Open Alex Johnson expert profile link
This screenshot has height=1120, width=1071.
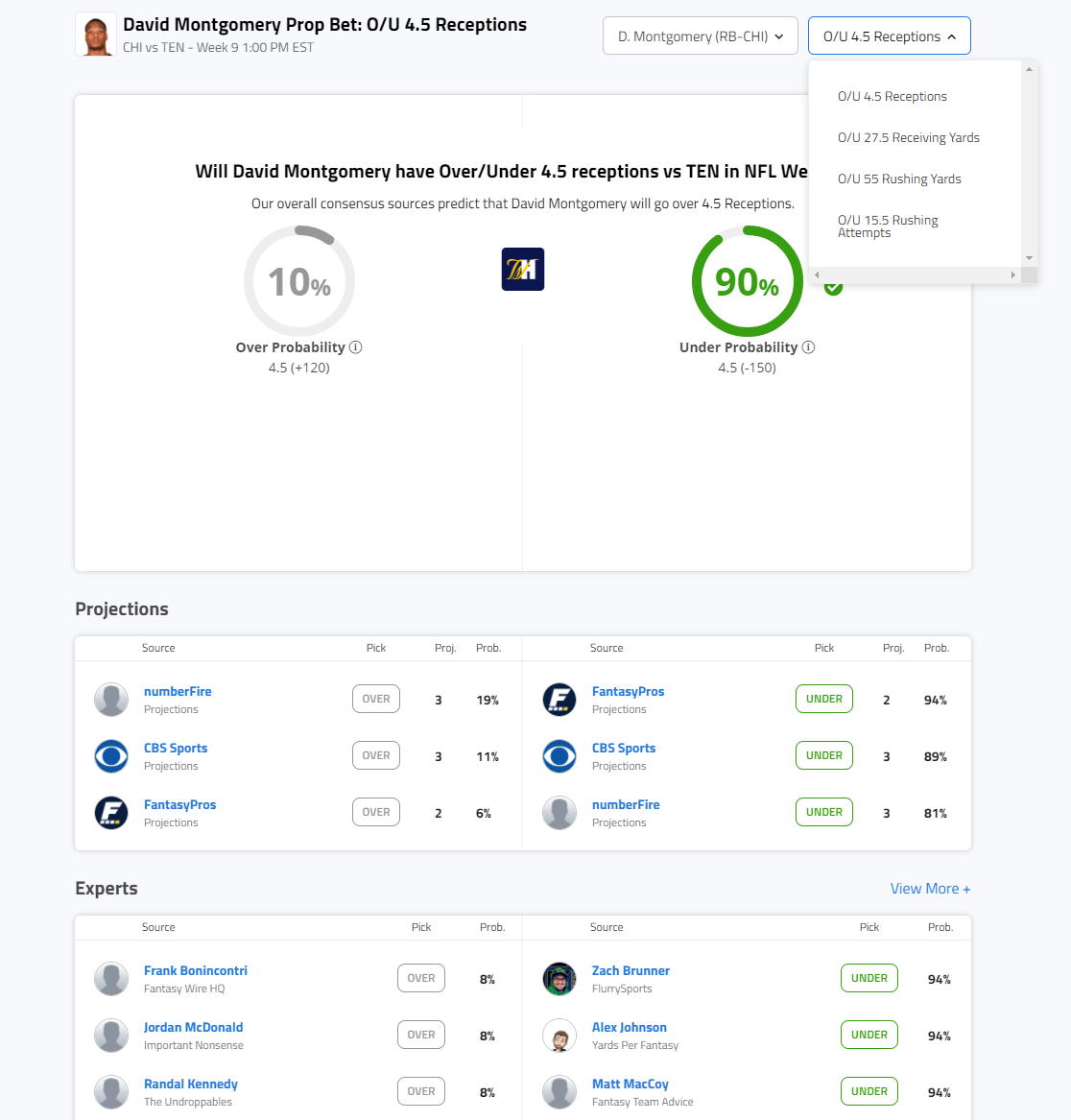630,1027
